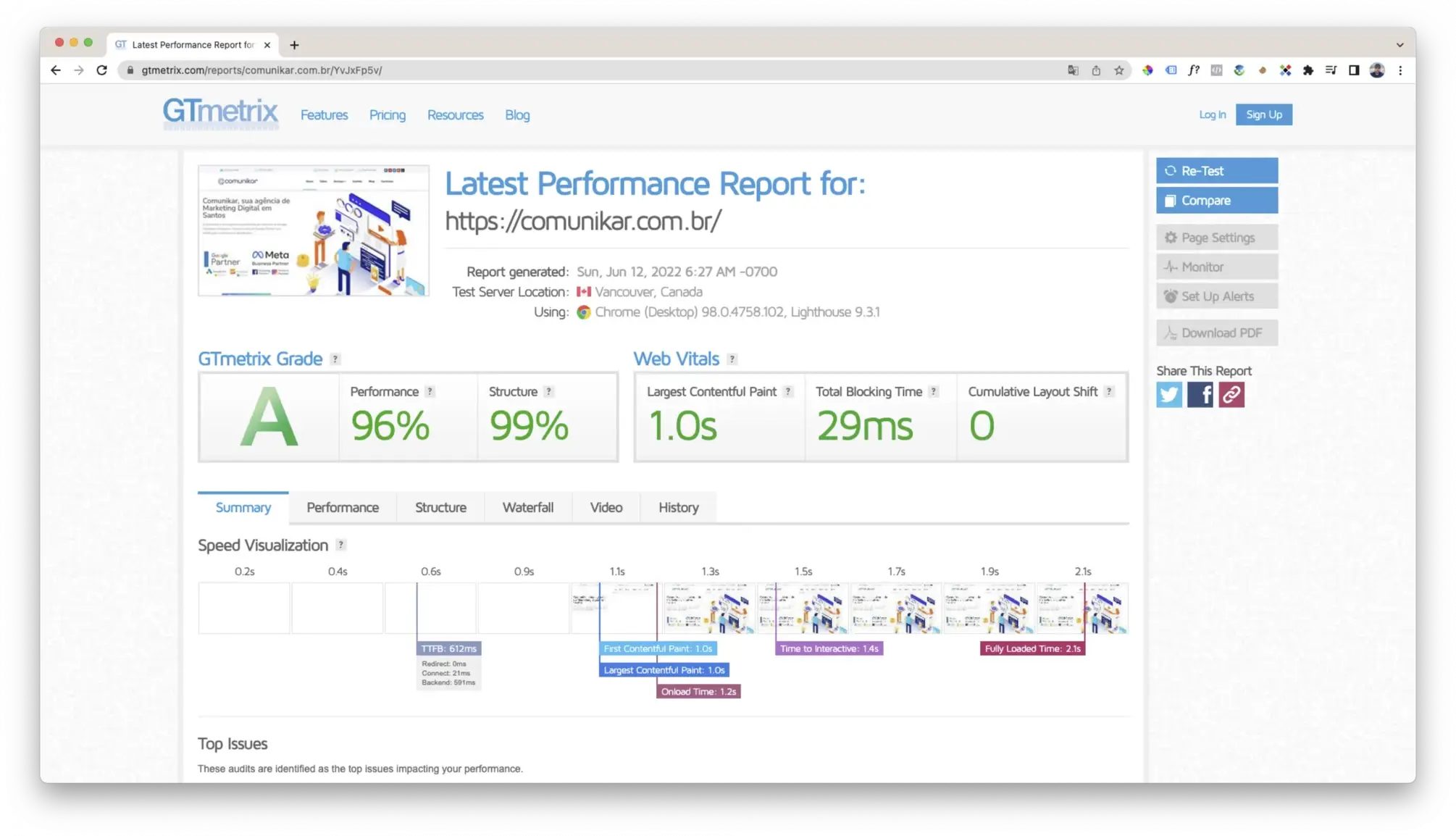Click the Log In link
1456x836 pixels.
[1213, 114]
